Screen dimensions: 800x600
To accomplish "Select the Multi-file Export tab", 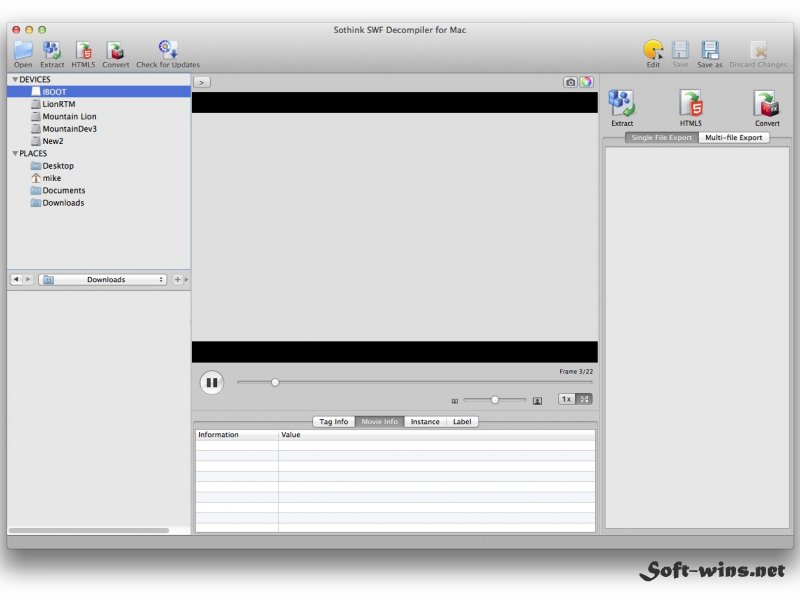I will pos(734,138).
